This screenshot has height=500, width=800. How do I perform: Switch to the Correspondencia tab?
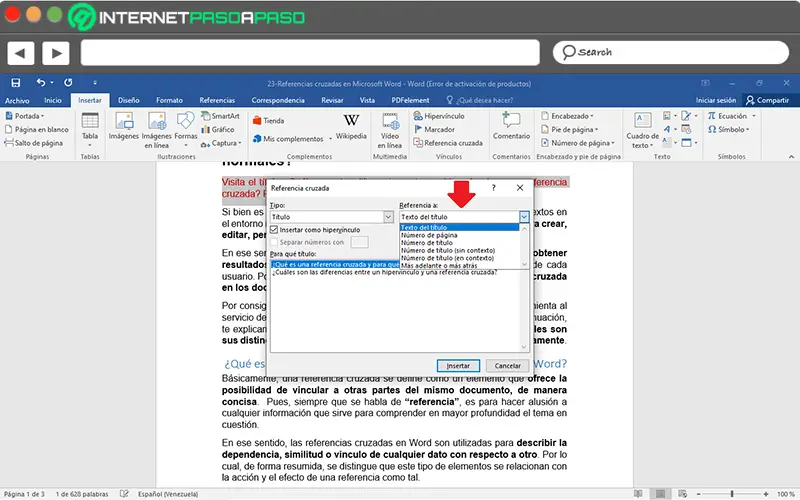[x=278, y=101]
